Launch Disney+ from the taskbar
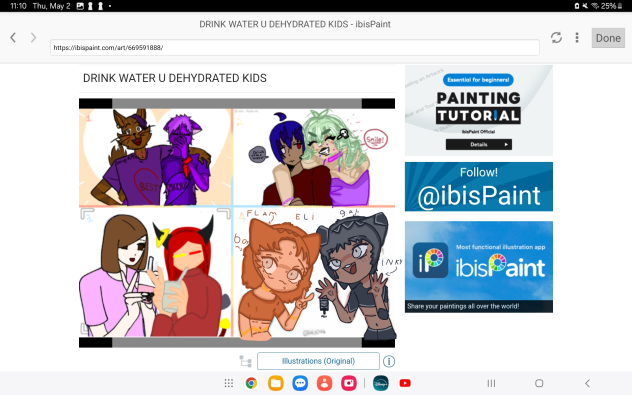Screen dimensions: 632x395 coord(380,383)
